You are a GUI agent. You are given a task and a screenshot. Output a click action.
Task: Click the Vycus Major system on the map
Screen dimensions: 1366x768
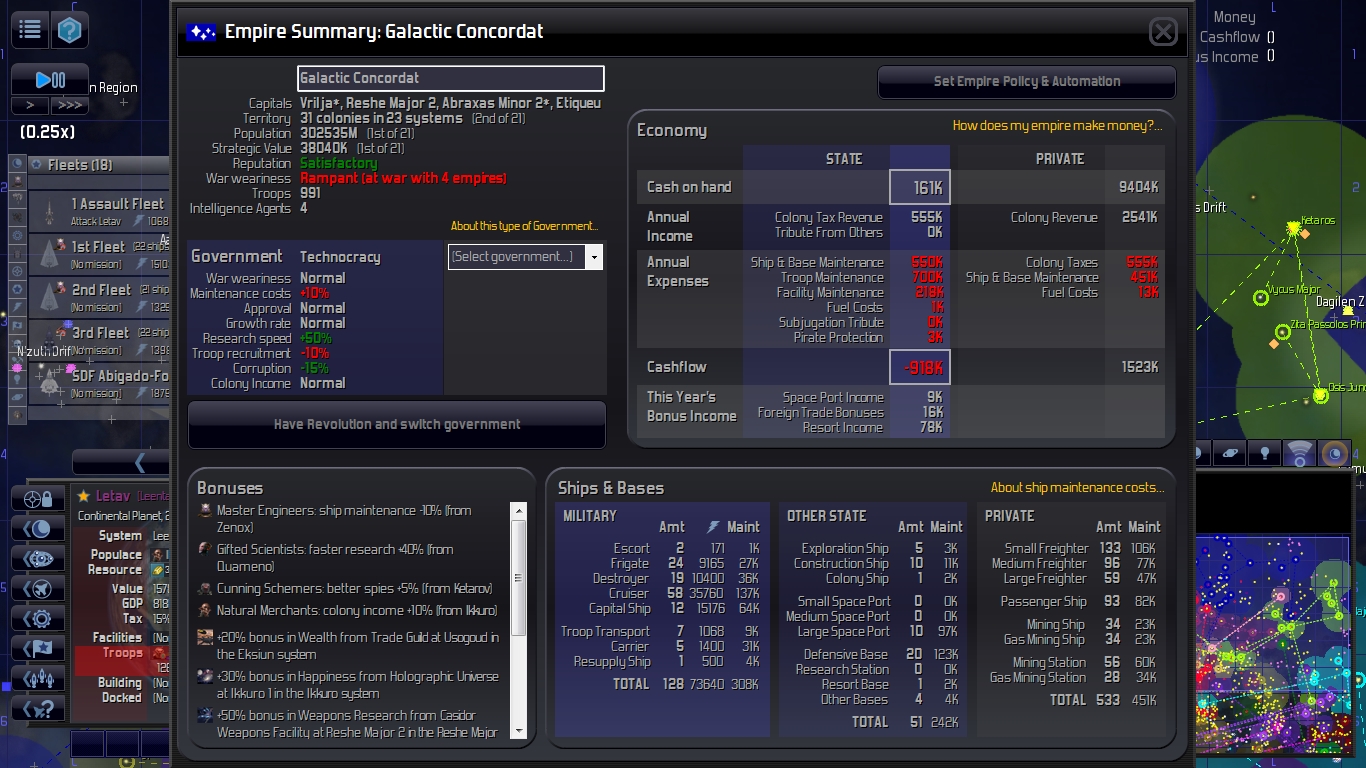(1261, 297)
